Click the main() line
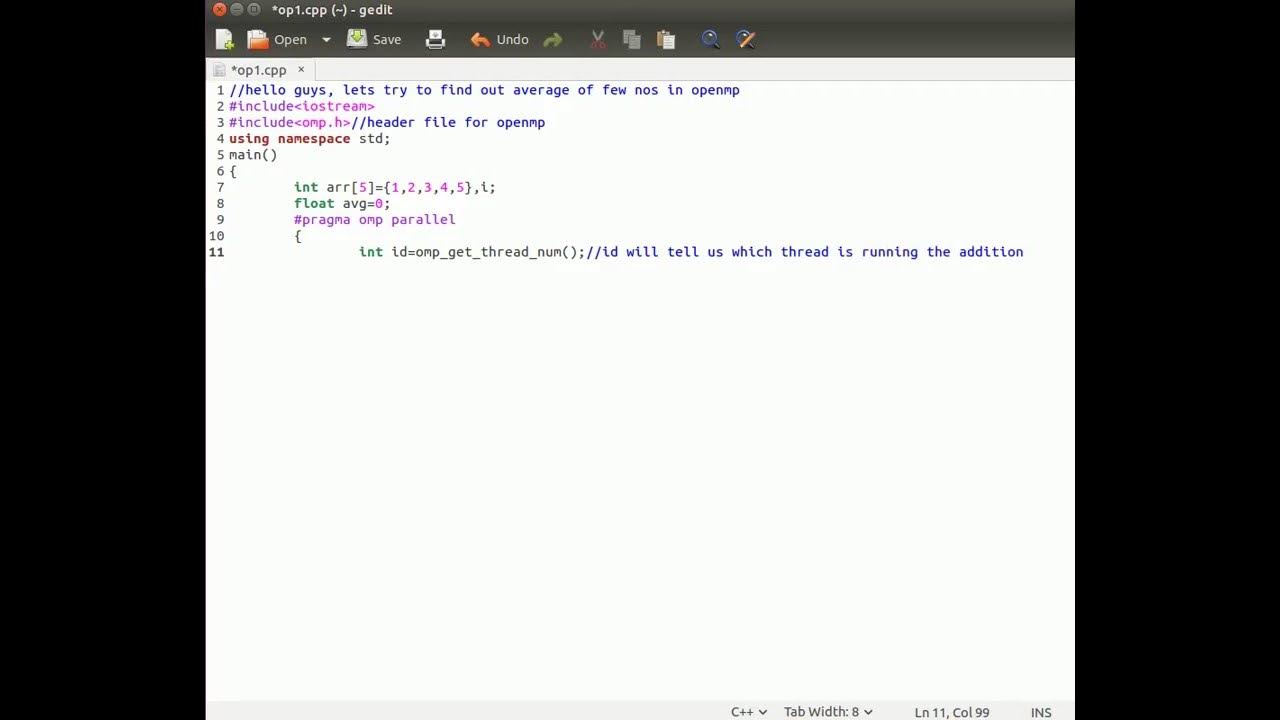This screenshot has width=1280, height=720. [x=253, y=155]
